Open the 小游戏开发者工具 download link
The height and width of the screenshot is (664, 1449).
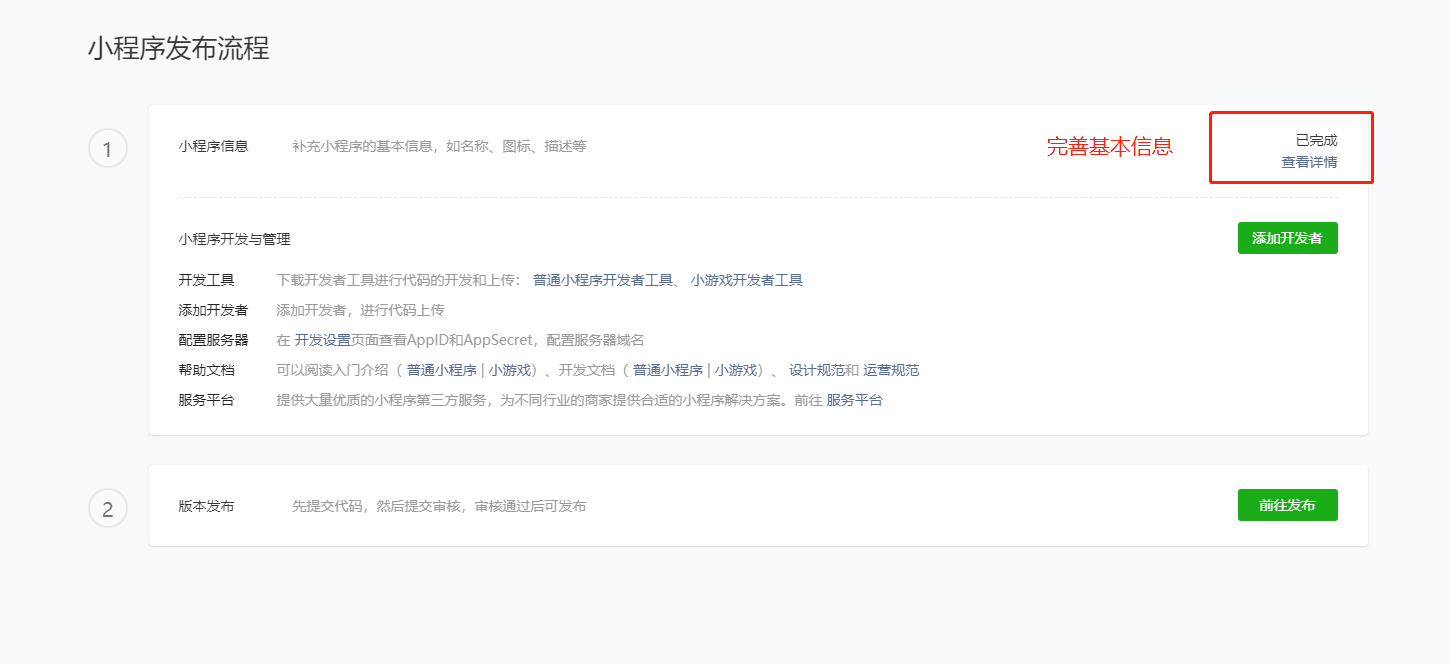(746, 280)
